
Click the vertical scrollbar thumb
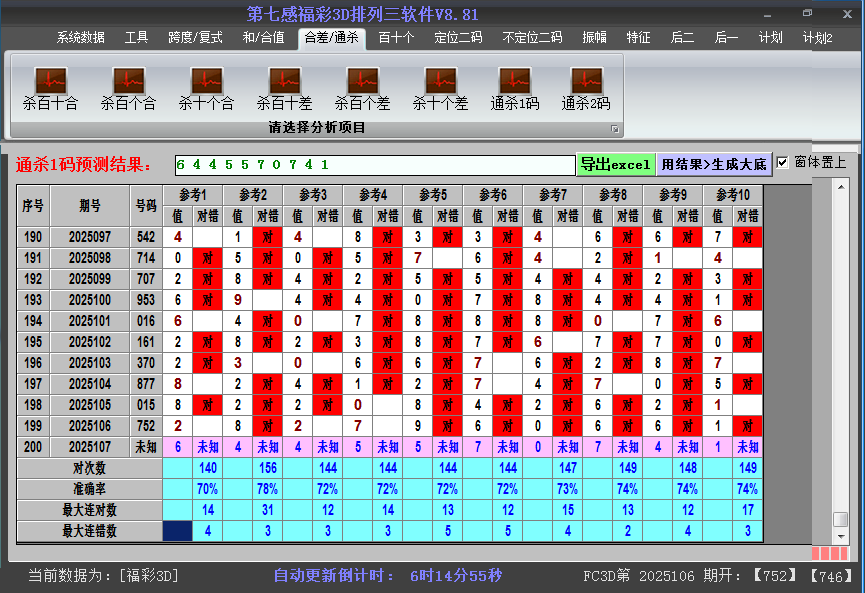click(x=841, y=519)
